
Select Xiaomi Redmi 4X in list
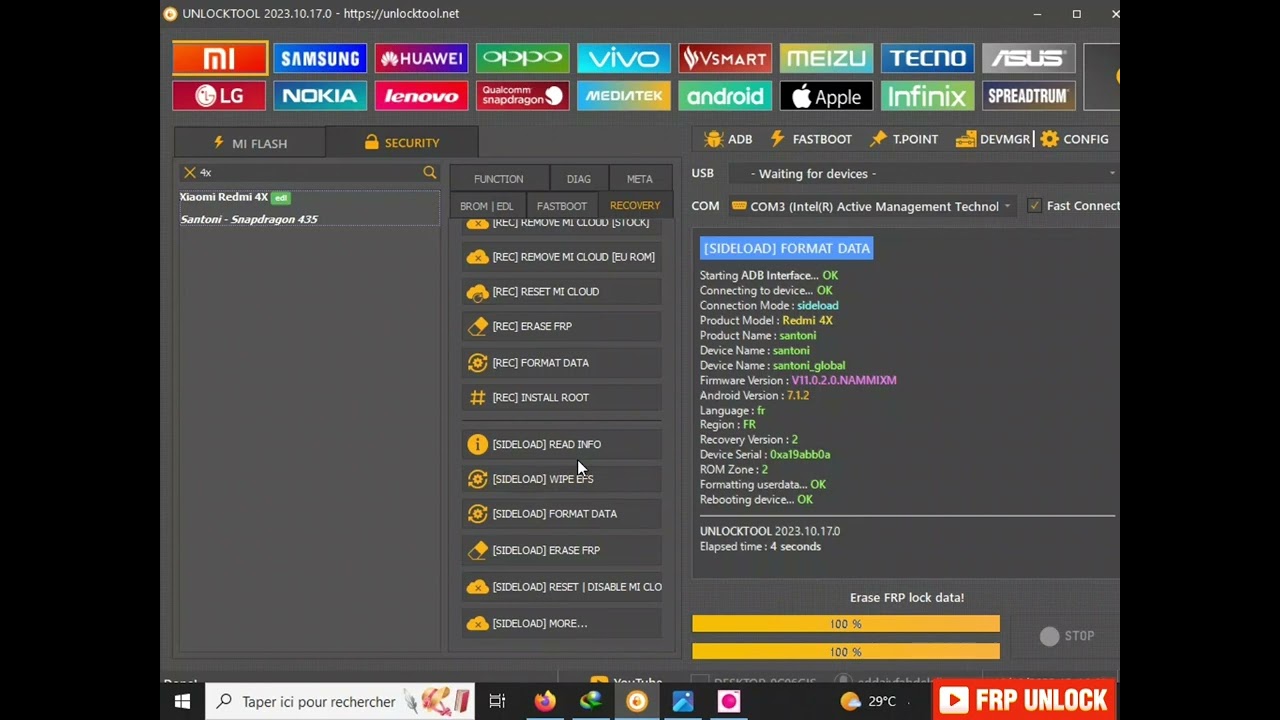point(224,197)
